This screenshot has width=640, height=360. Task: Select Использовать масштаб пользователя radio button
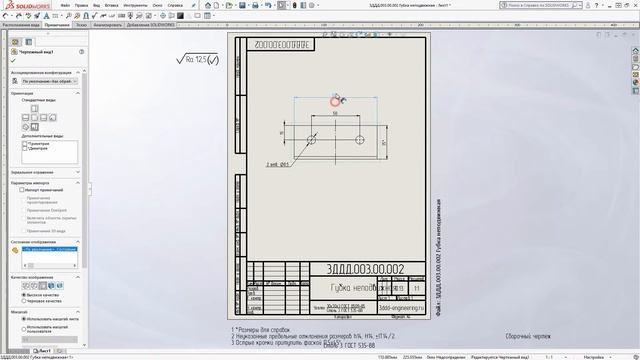tap(24, 329)
